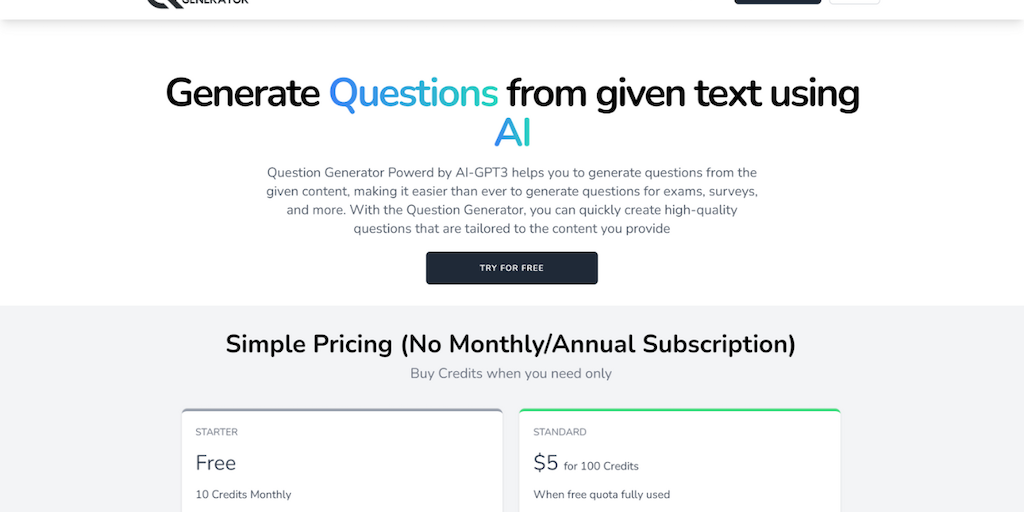Image resolution: width=1024 pixels, height=512 pixels.
Task: Select the Simple Pricing section heading
Action: 511,344
